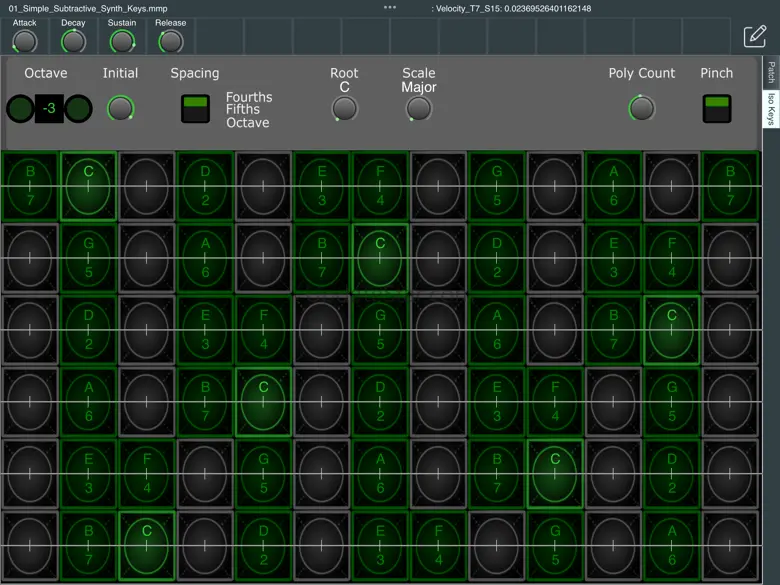
Task: Adjust the Sustain knob
Action: click(122, 41)
